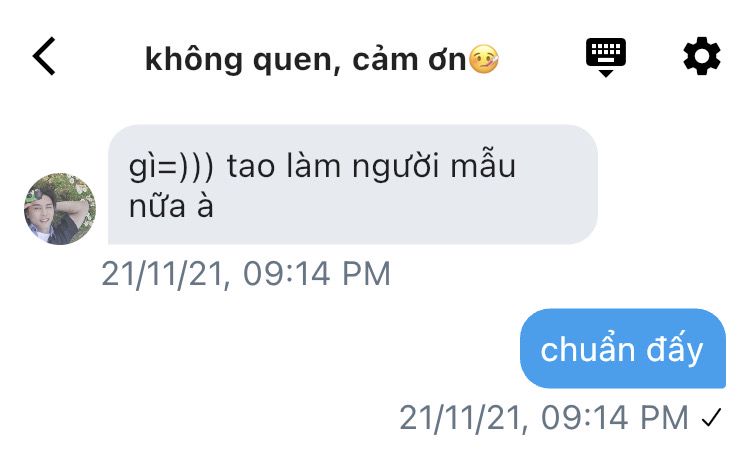Open chat settings via the gear icon

tap(701, 56)
